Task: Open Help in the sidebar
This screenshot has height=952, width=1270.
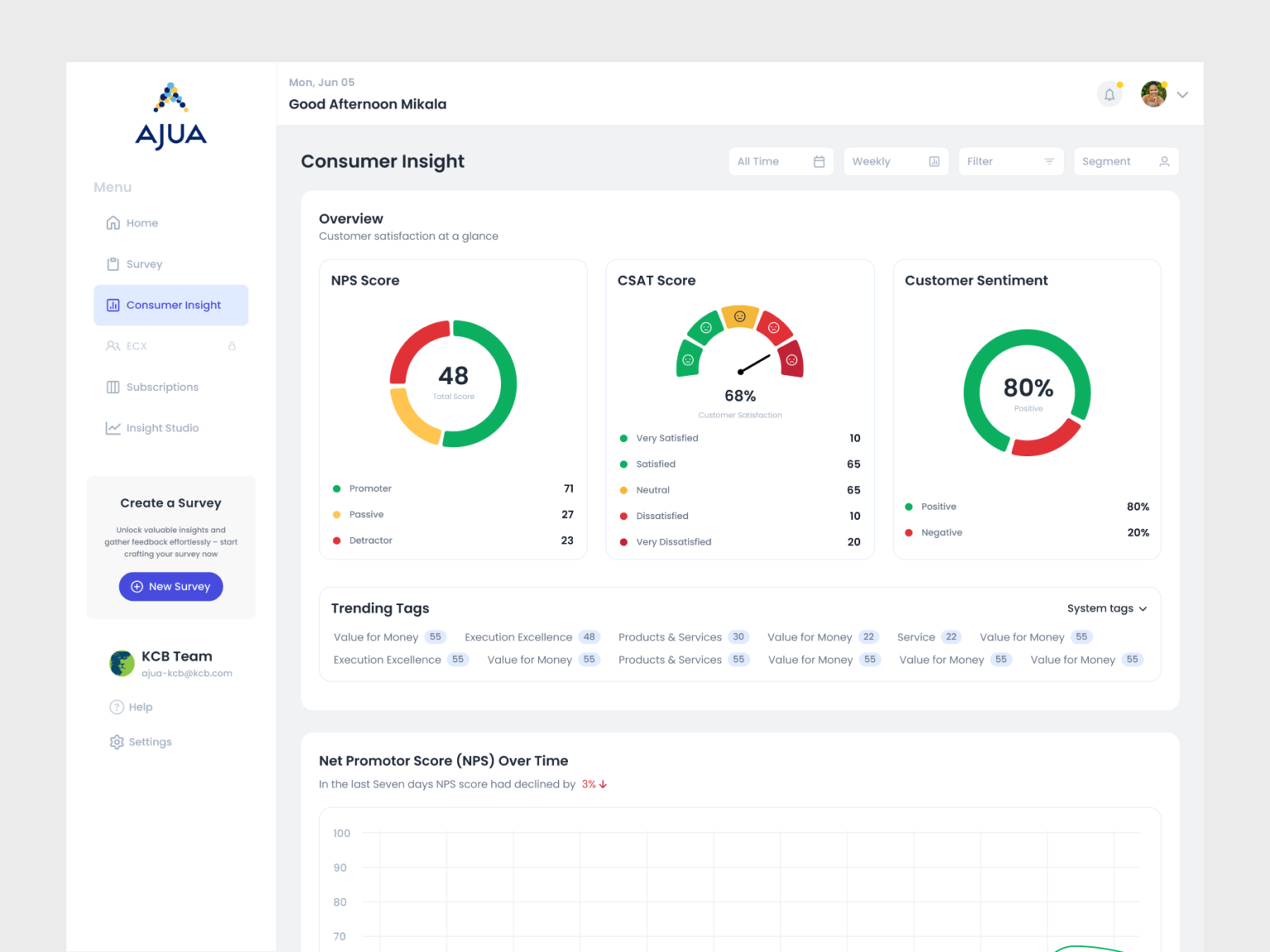Action: point(140,707)
